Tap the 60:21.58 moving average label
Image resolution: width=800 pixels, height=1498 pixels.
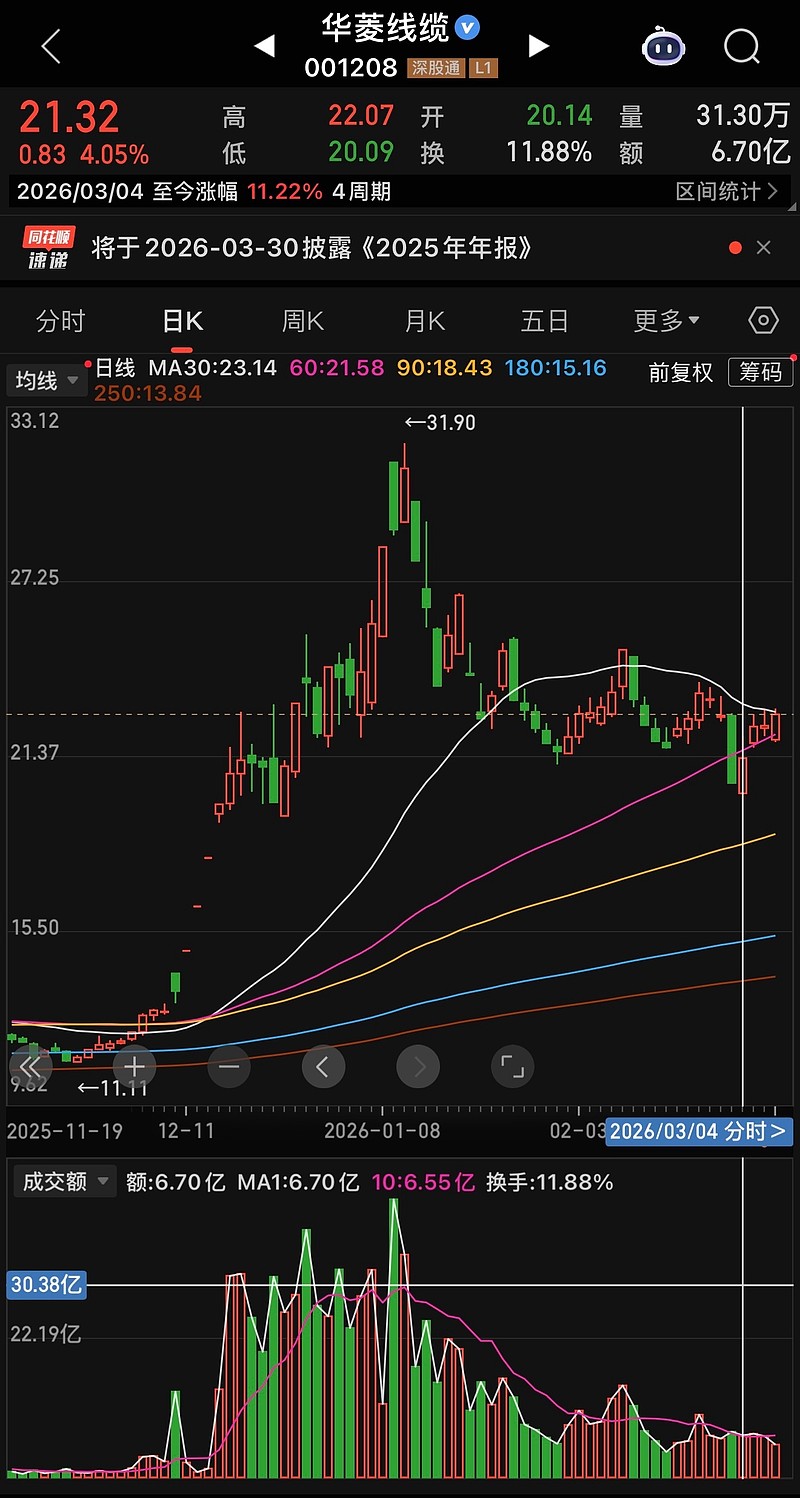[x=337, y=368]
